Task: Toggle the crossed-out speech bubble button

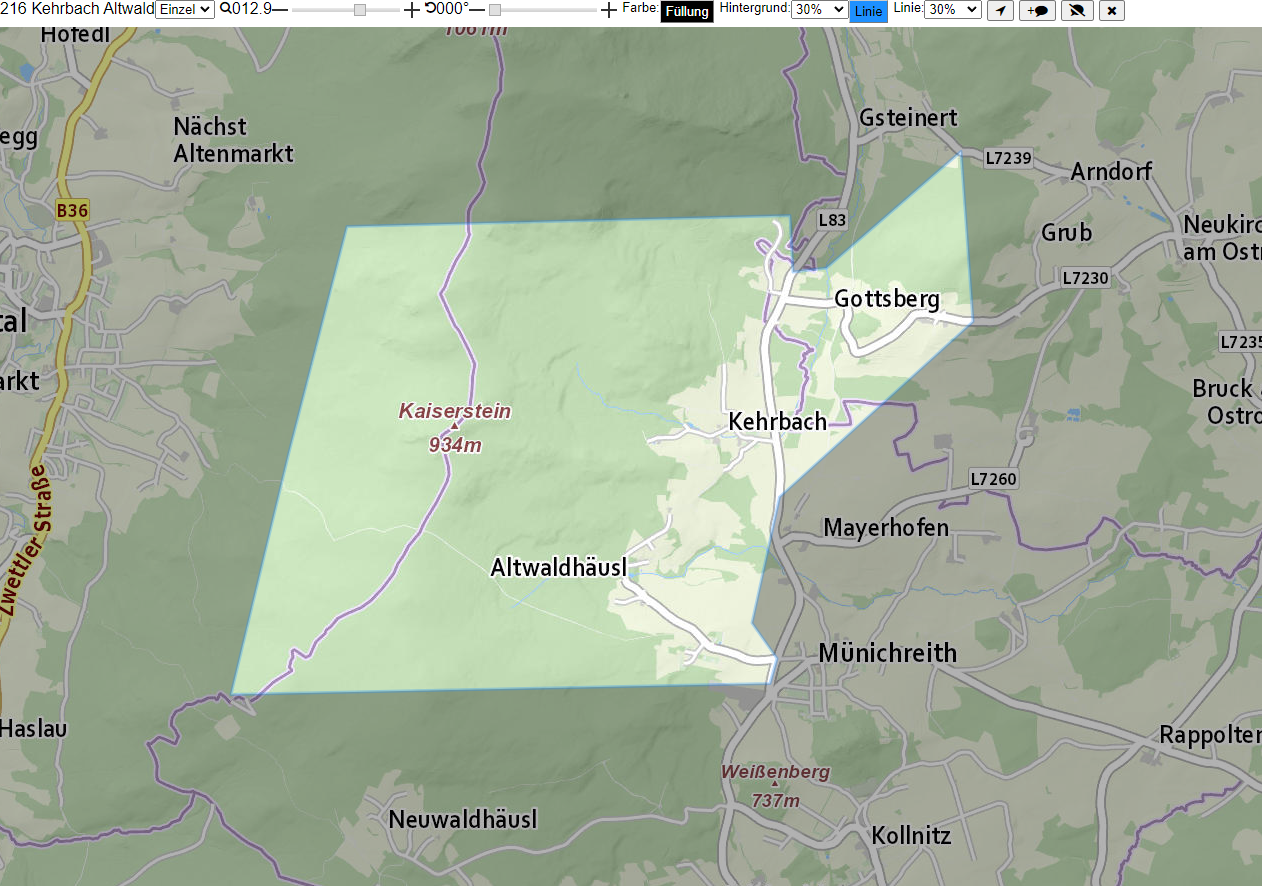Action: (x=1077, y=10)
